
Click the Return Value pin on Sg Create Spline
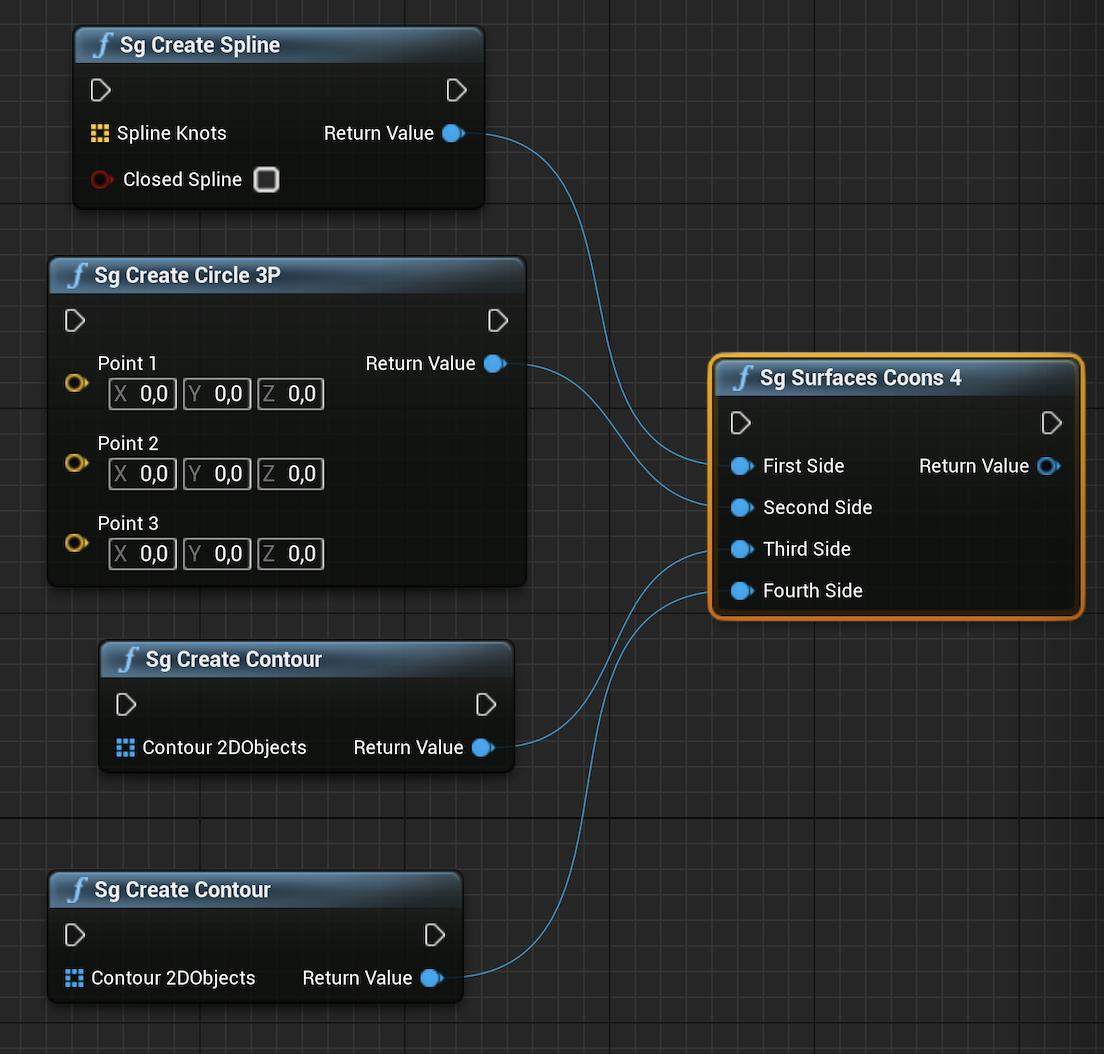[453, 133]
